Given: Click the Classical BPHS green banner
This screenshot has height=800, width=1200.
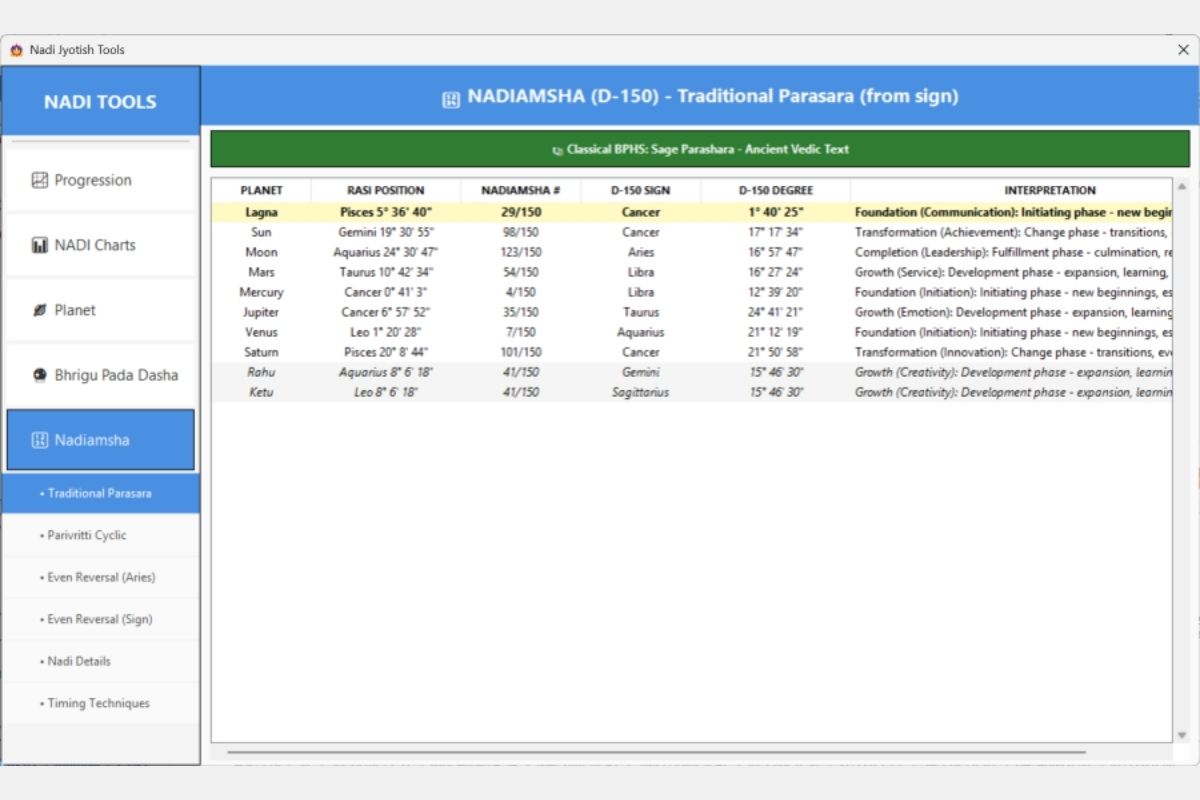Looking at the screenshot, I should click(700, 149).
